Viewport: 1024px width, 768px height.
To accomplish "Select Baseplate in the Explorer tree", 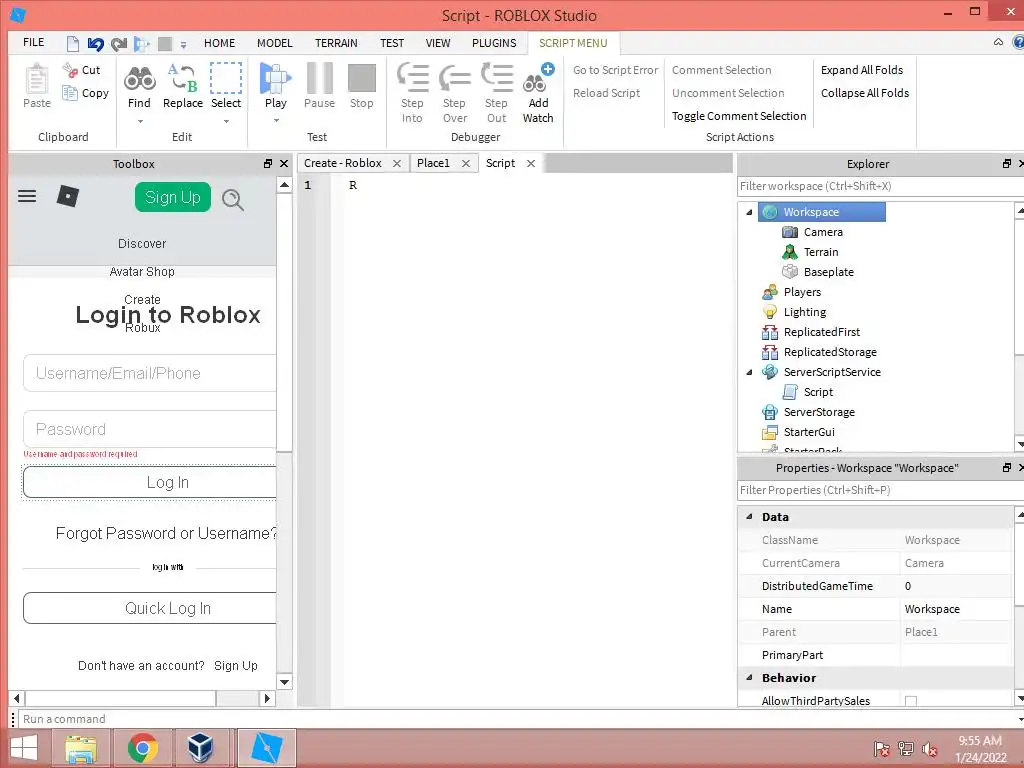I will click(828, 272).
